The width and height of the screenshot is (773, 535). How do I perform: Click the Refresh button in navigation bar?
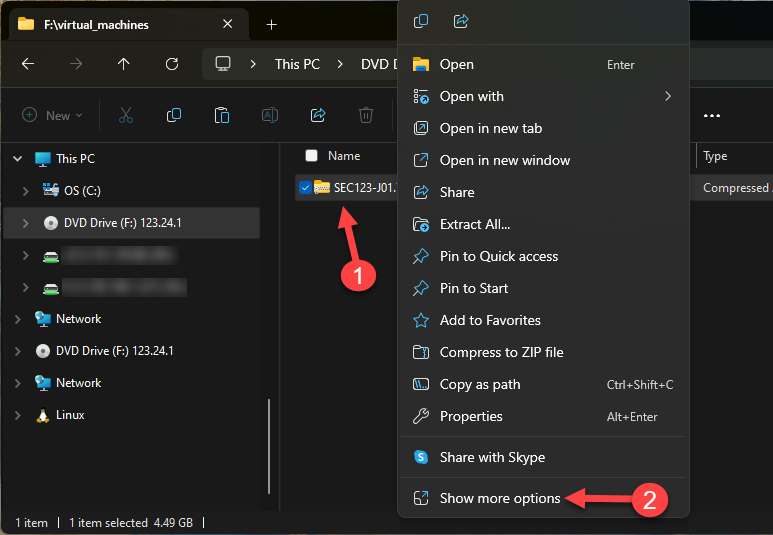pos(172,64)
